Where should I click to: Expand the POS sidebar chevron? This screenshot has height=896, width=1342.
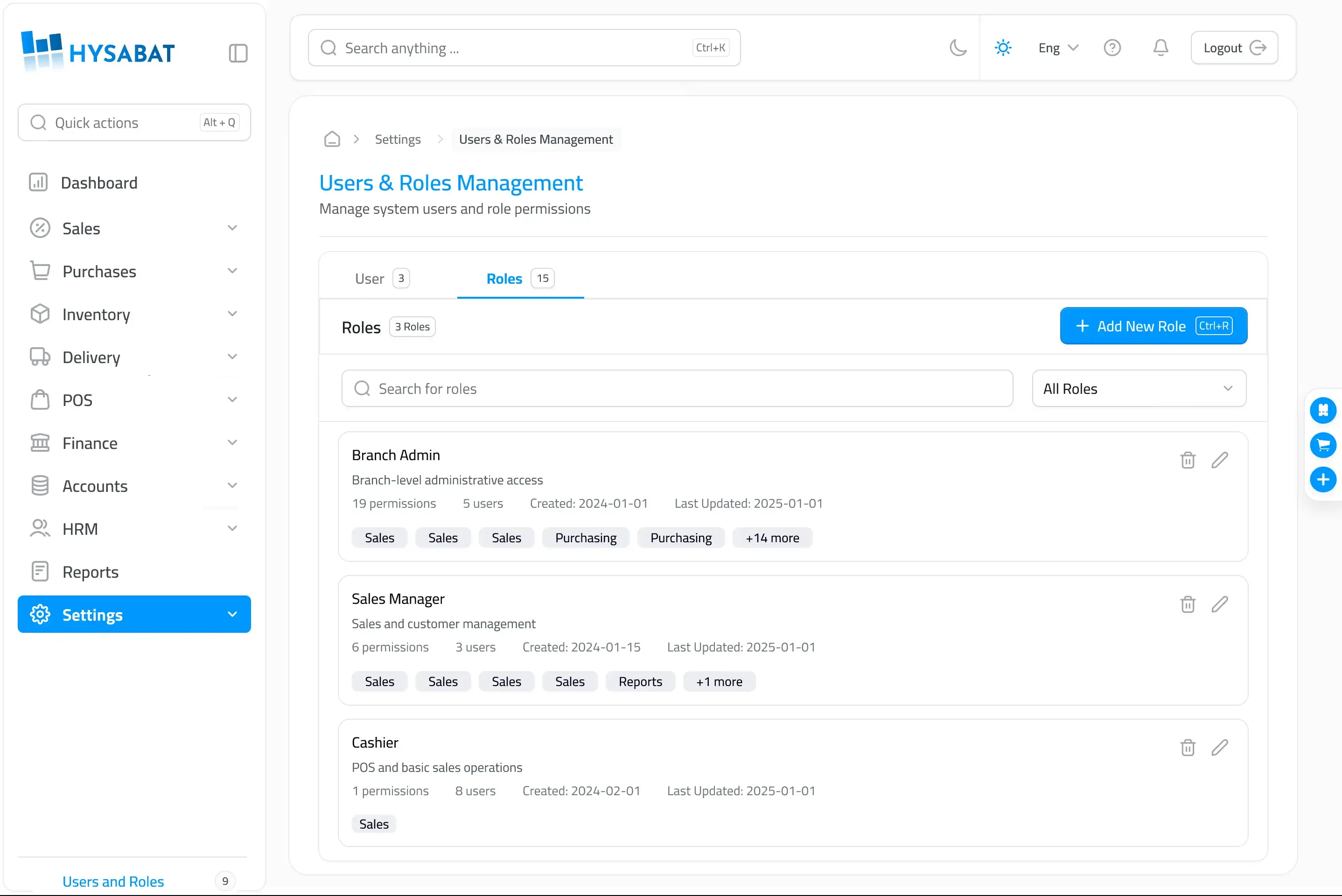pos(232,399)
